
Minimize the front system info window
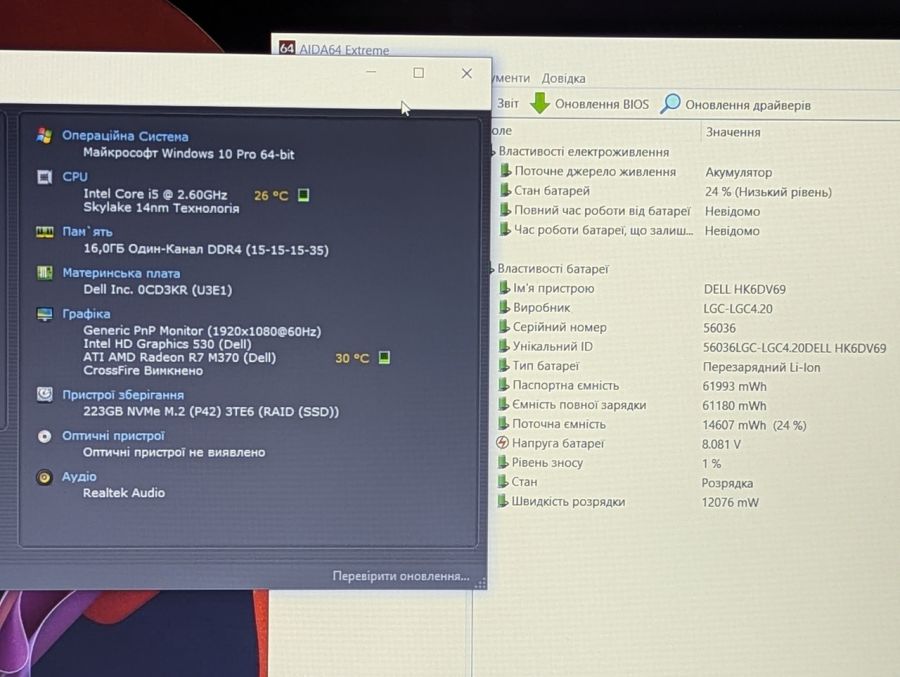point(371,72)
